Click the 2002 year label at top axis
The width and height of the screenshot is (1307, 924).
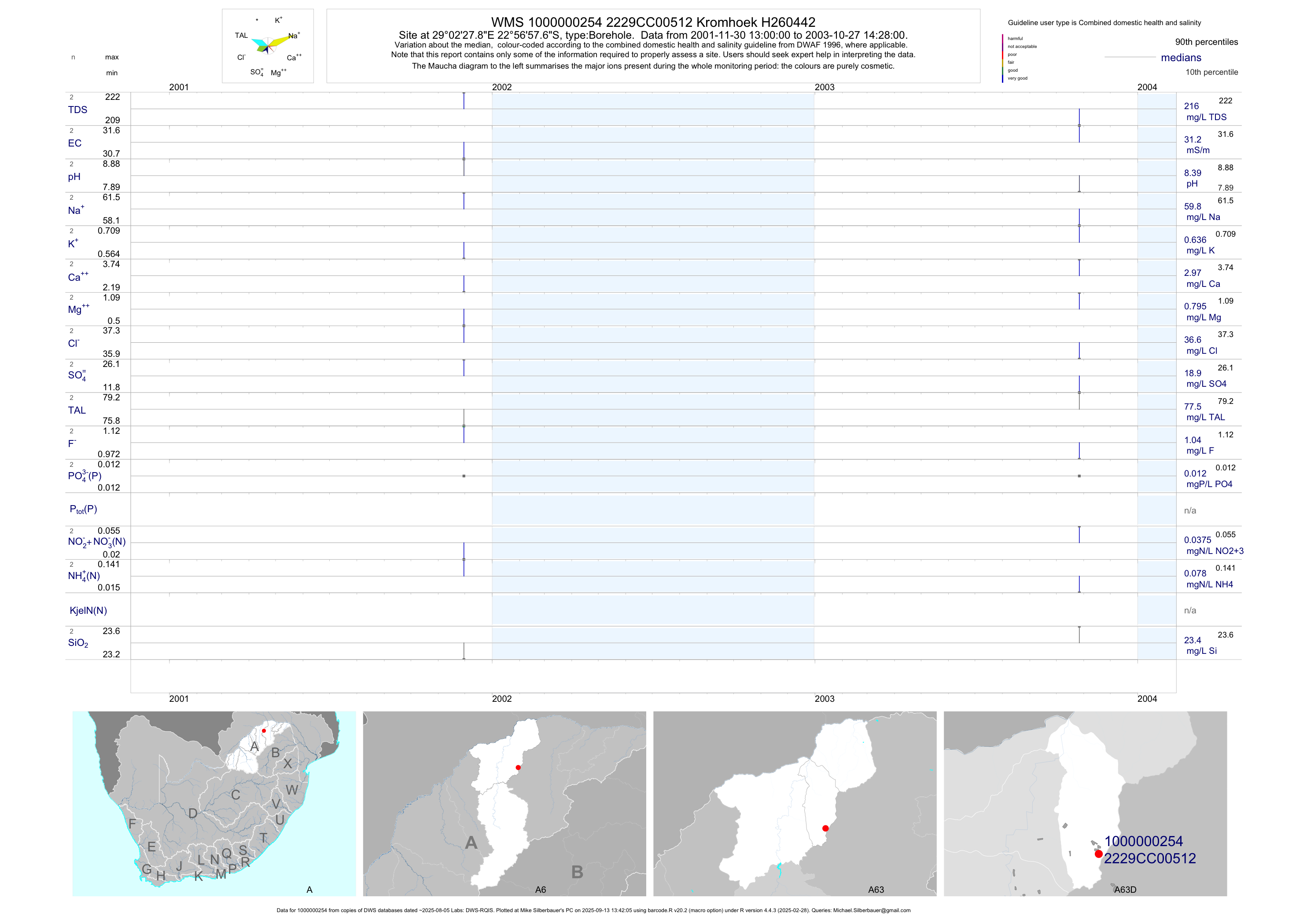tap(501, 87)
